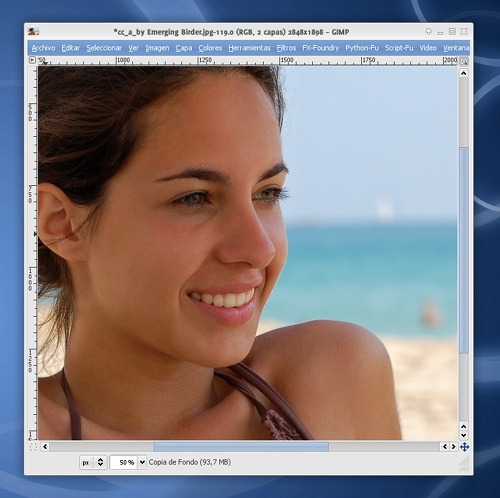The image size is (500, 498).
Task: Click the horizontal scrollbar thumb
Action: (241, 447)
